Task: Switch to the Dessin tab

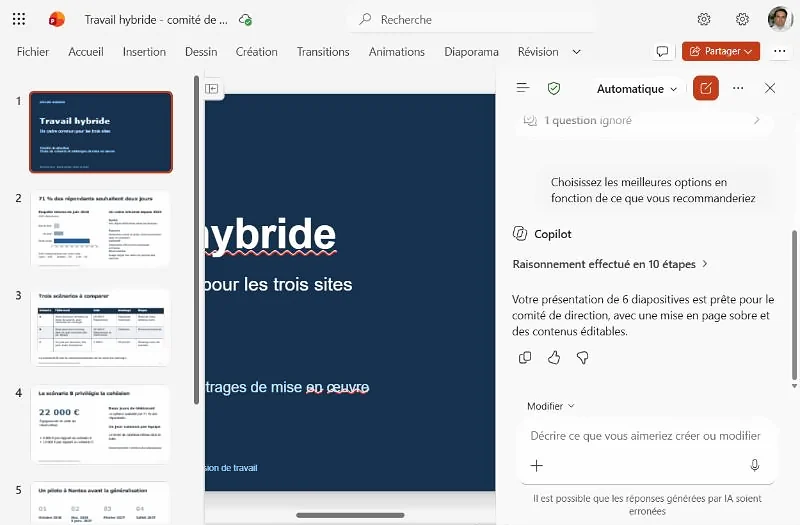Action: coord(201,52)
